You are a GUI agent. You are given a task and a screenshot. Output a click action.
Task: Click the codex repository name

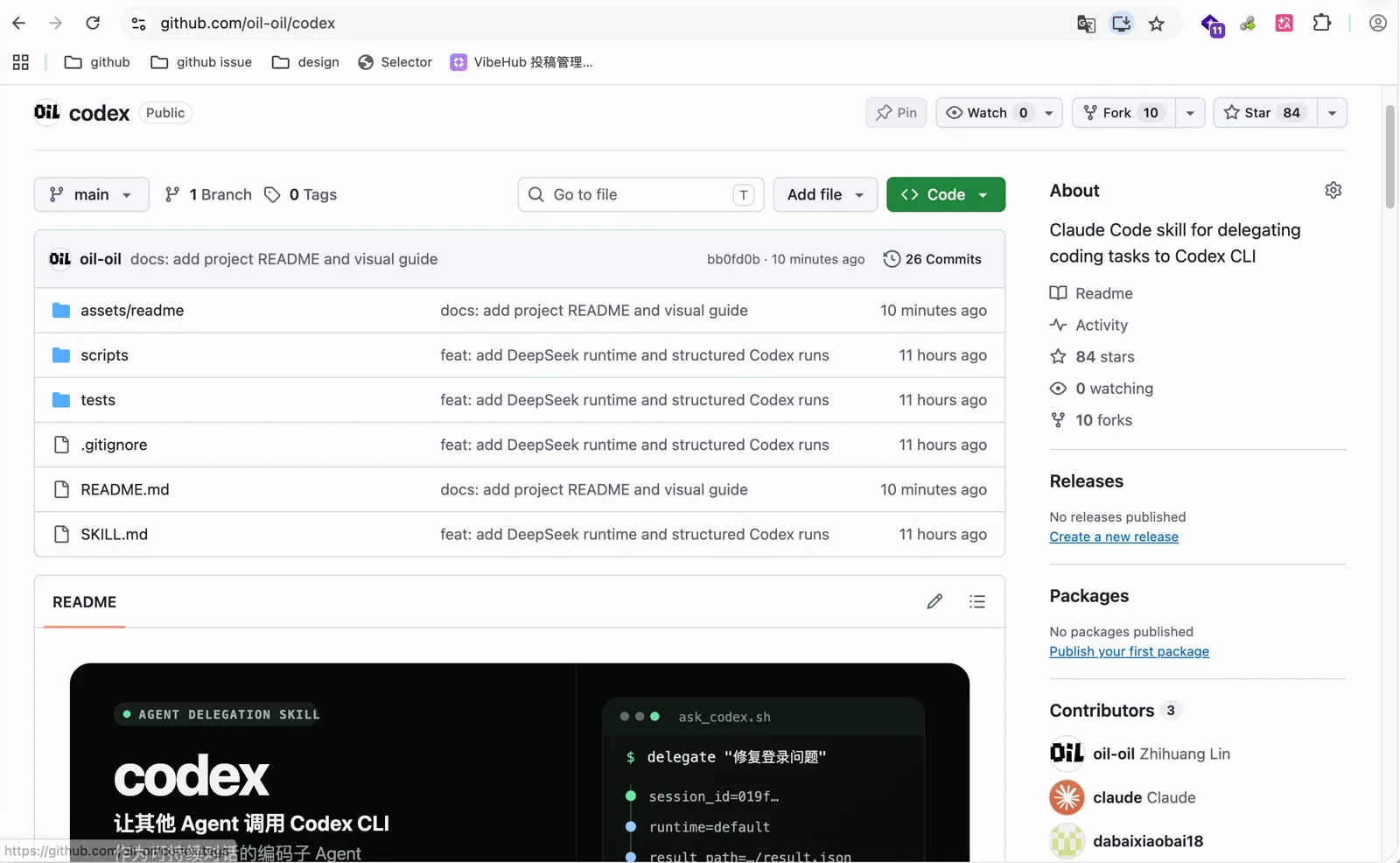coord(99,113)
